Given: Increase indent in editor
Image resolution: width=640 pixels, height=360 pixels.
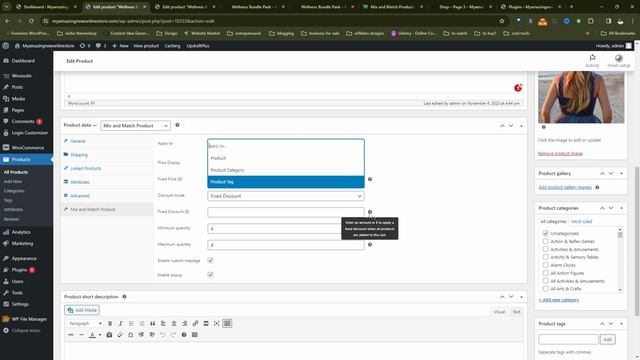Looking at the screenshot, I should 152,335.
